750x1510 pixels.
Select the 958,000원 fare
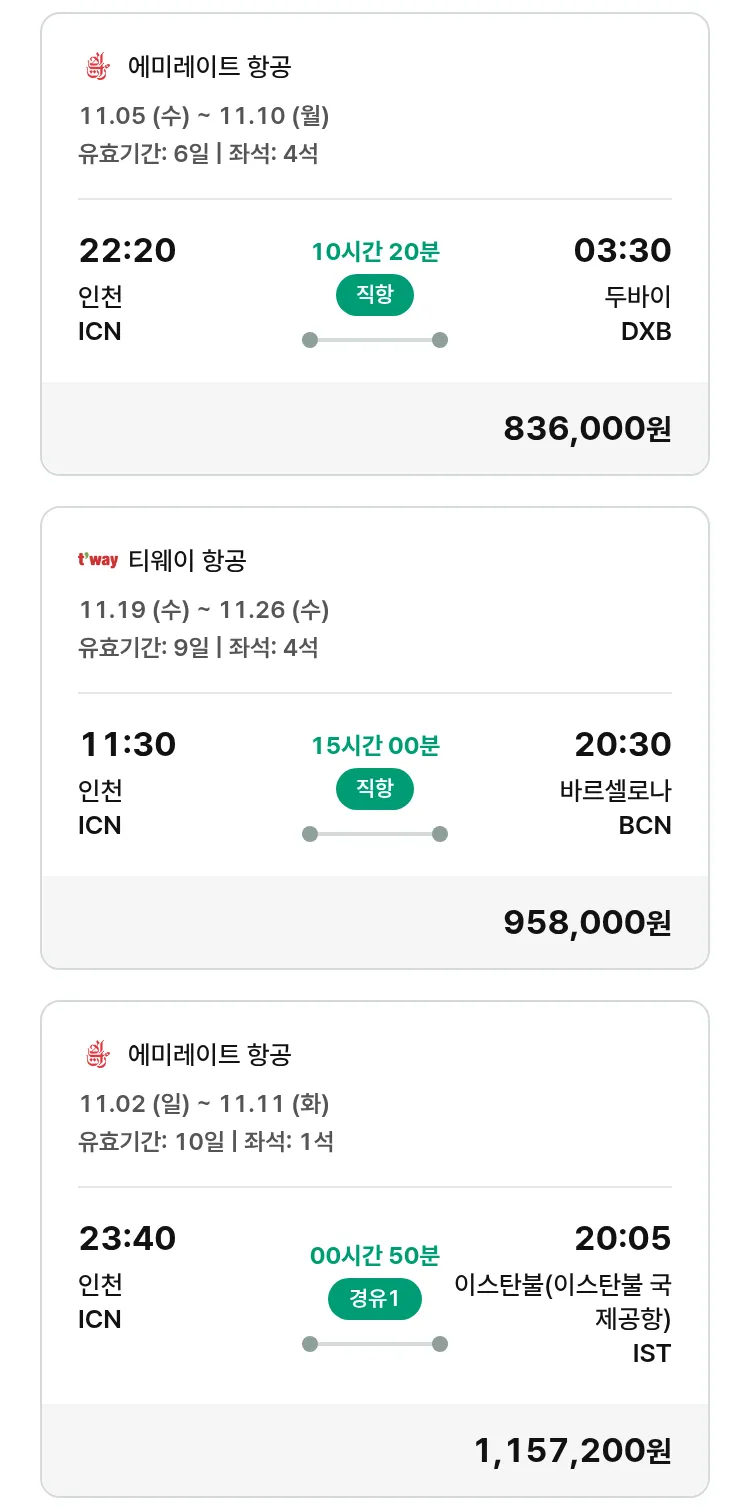[x=587, y=923]
